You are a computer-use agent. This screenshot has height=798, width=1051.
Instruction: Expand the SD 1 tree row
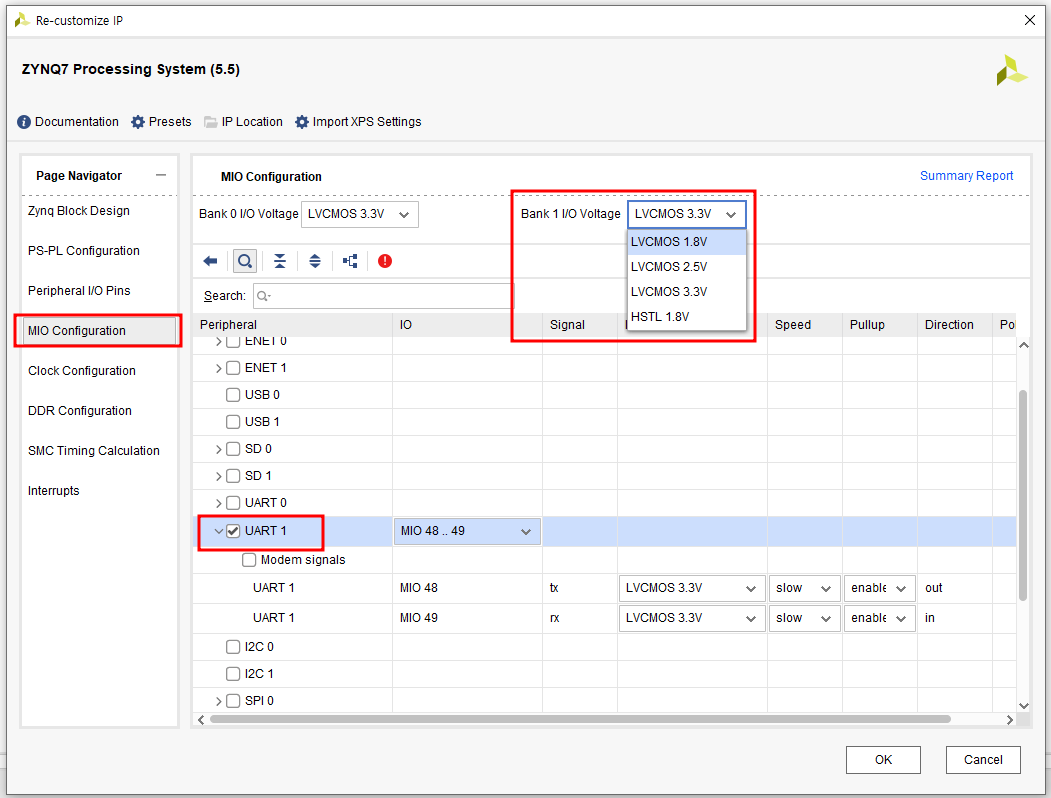[218, 476]
